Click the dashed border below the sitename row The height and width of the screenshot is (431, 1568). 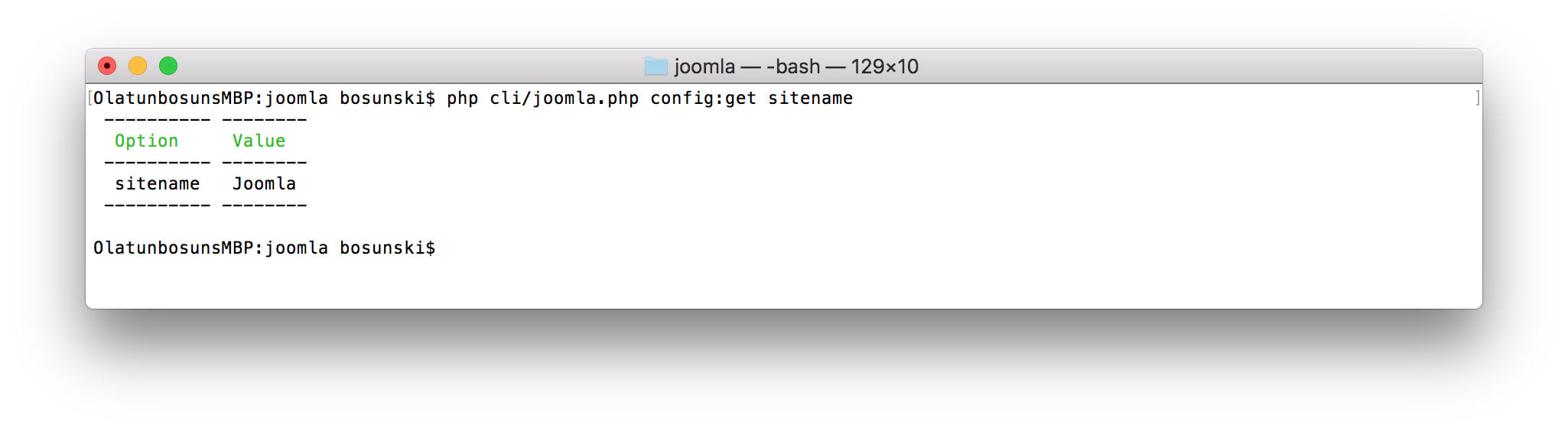click(205, 206)
